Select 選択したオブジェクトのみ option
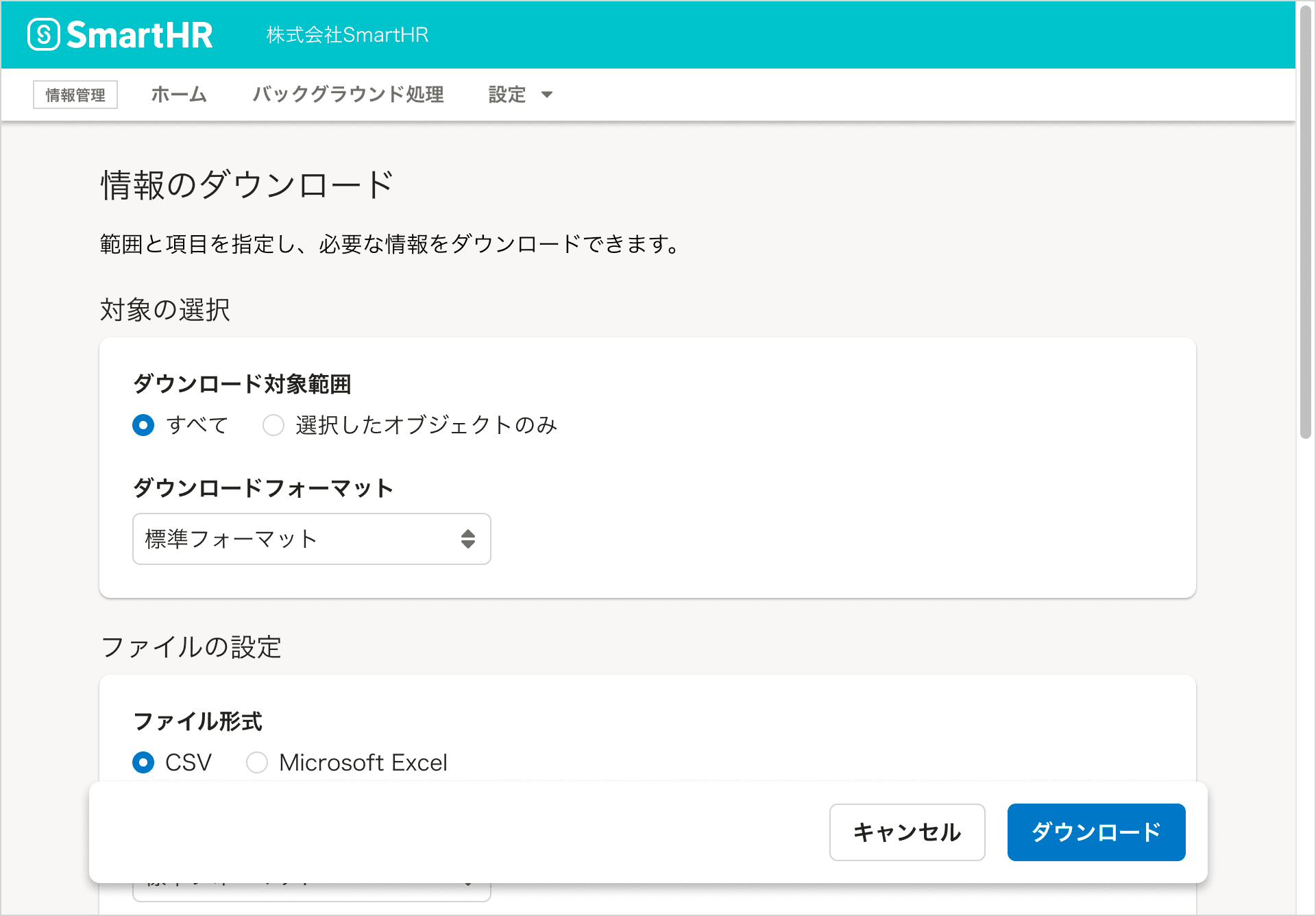 coord(273,425)
